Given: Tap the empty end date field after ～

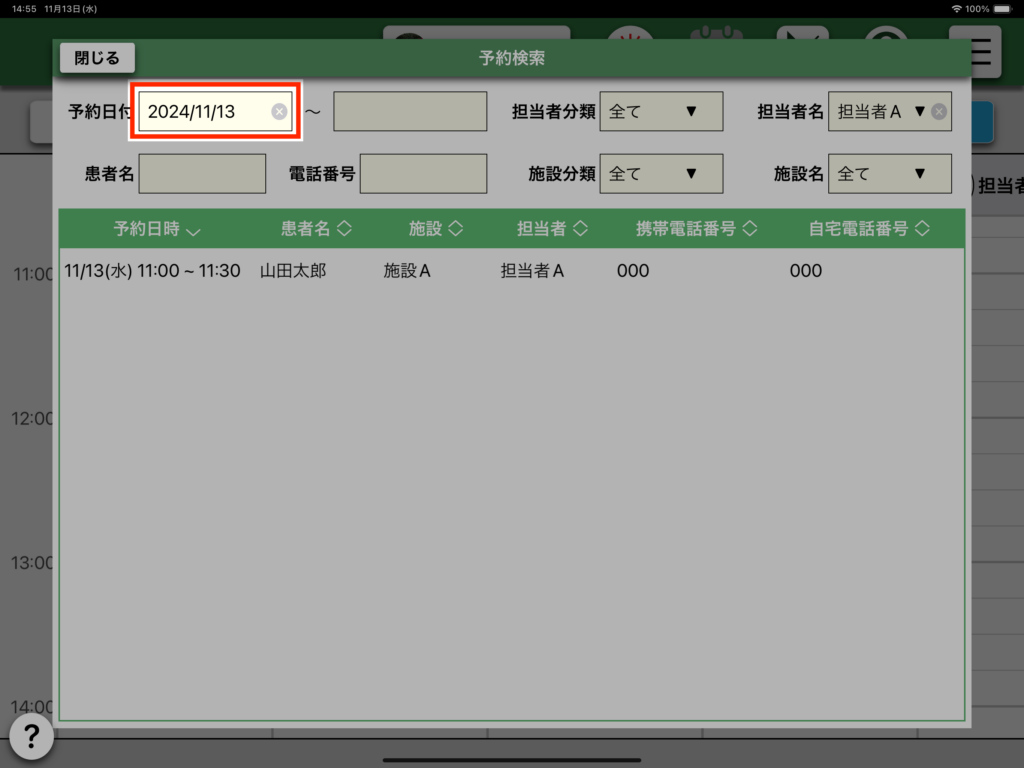Looking at the screenshot, I should tap(410, 112).
